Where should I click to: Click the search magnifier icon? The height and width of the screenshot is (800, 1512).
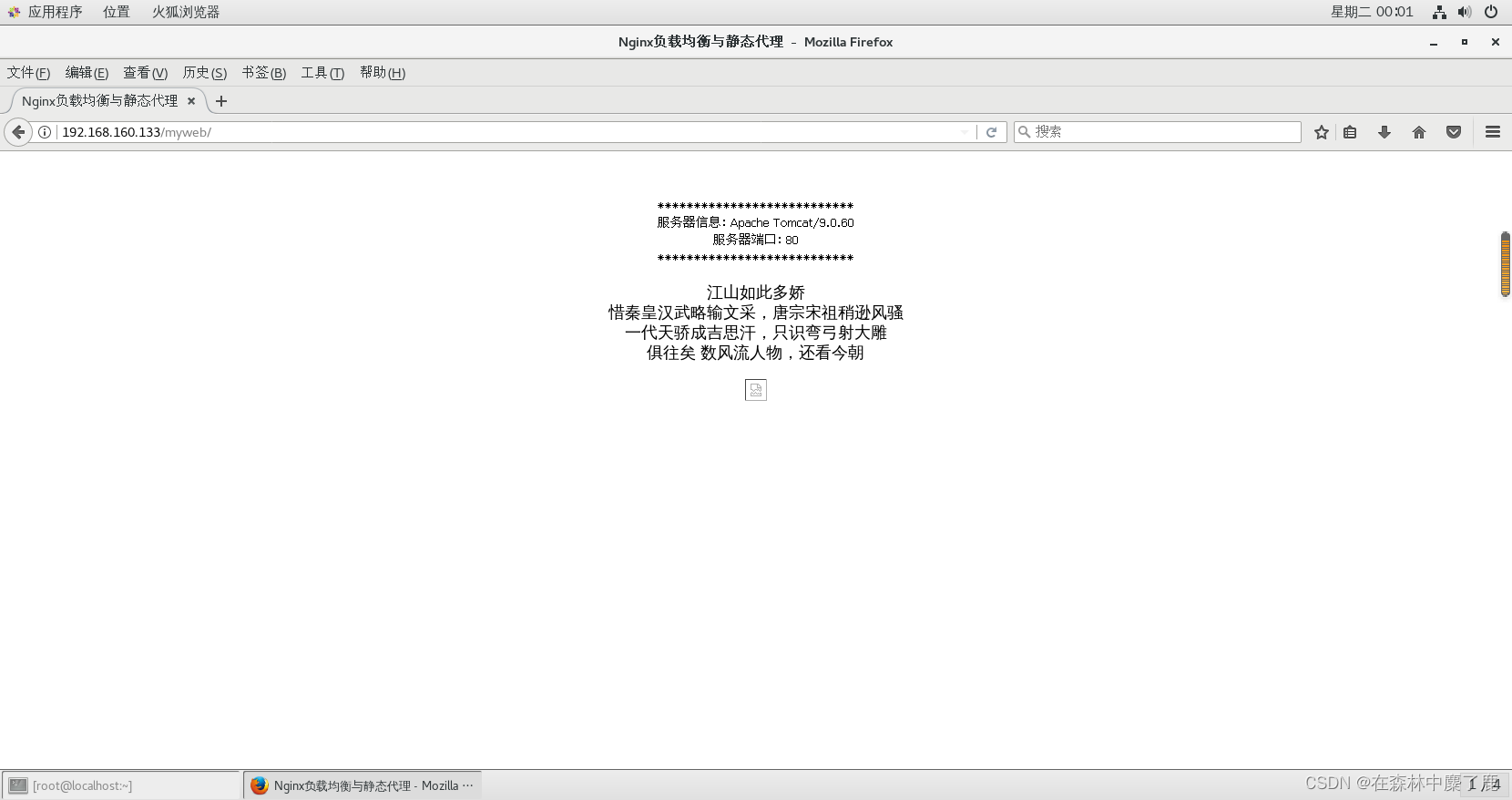coord(1025,132)
